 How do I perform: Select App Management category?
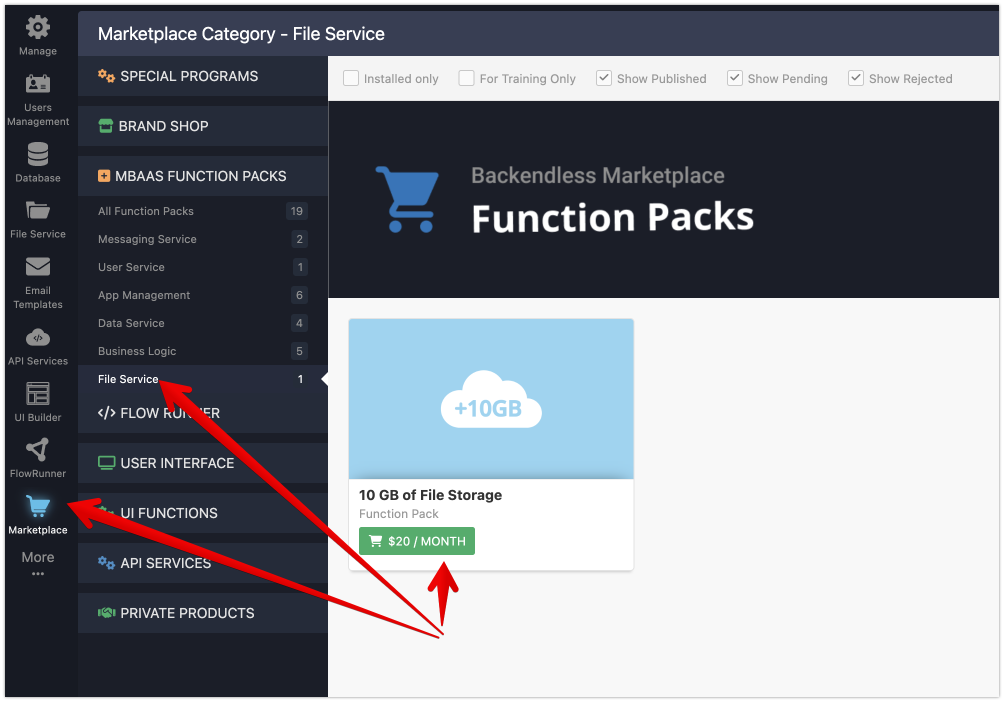point(203,295)
